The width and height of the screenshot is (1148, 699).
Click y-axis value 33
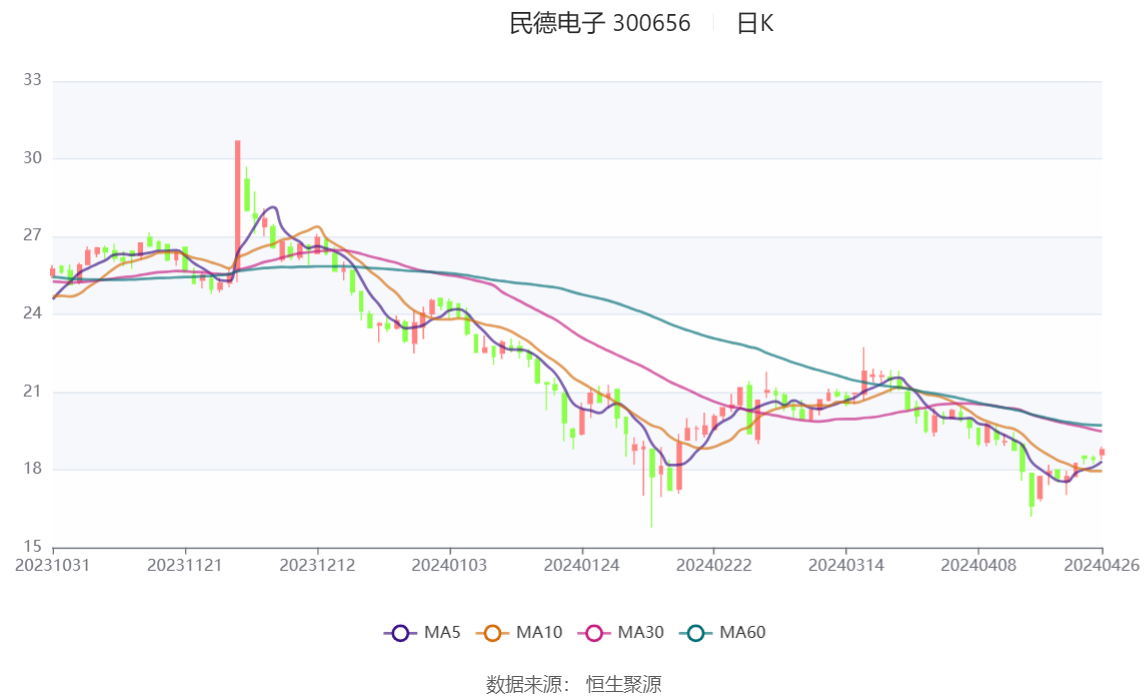[x=32, y=80]
